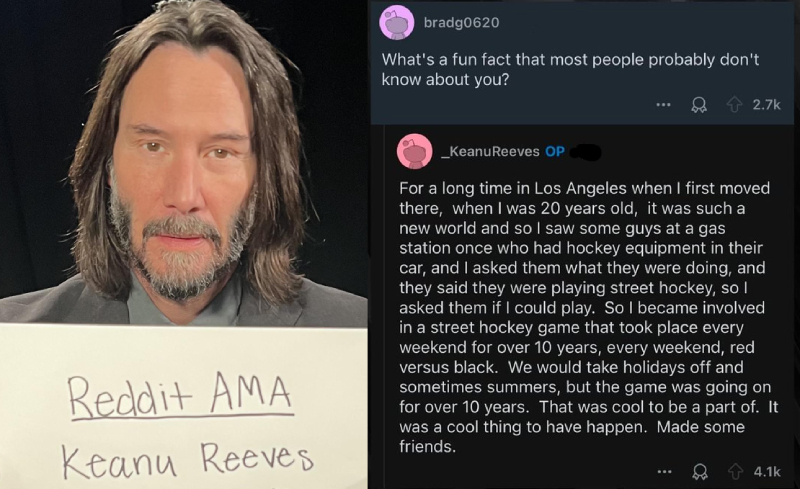This screenshot has height=489, width=800.
Task: Open the AMA proof photo of the man
Action: click(x=184, y=244)
